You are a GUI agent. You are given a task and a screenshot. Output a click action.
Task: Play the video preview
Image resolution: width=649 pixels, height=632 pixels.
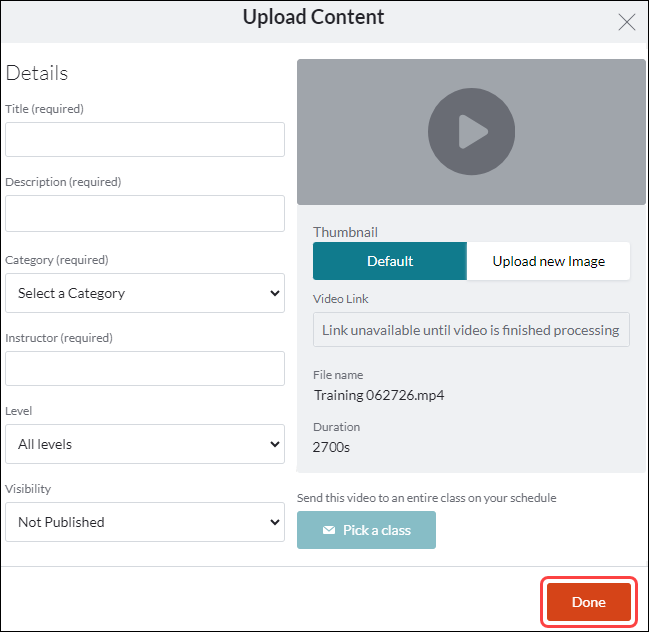click(x=471, y=132)
